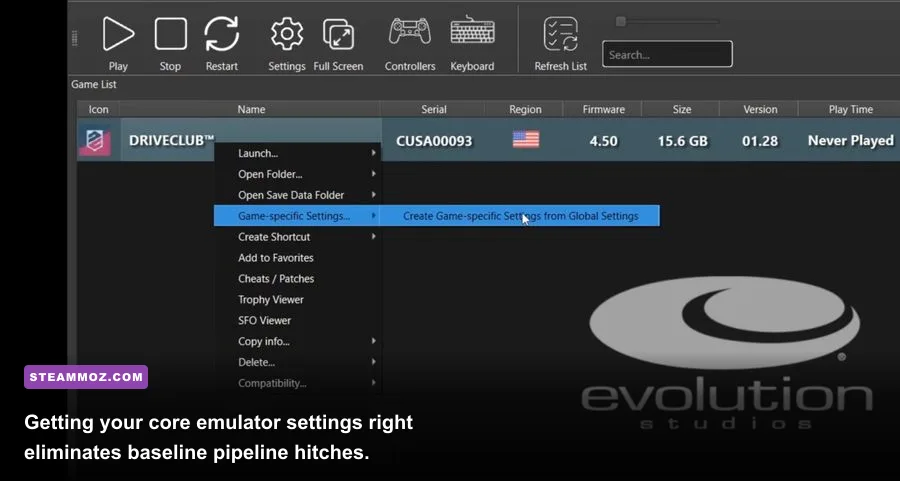This screenshot has height=481, width=900.
Task: Expand the Copy info... submenu
Action: [x=297, y=341]
